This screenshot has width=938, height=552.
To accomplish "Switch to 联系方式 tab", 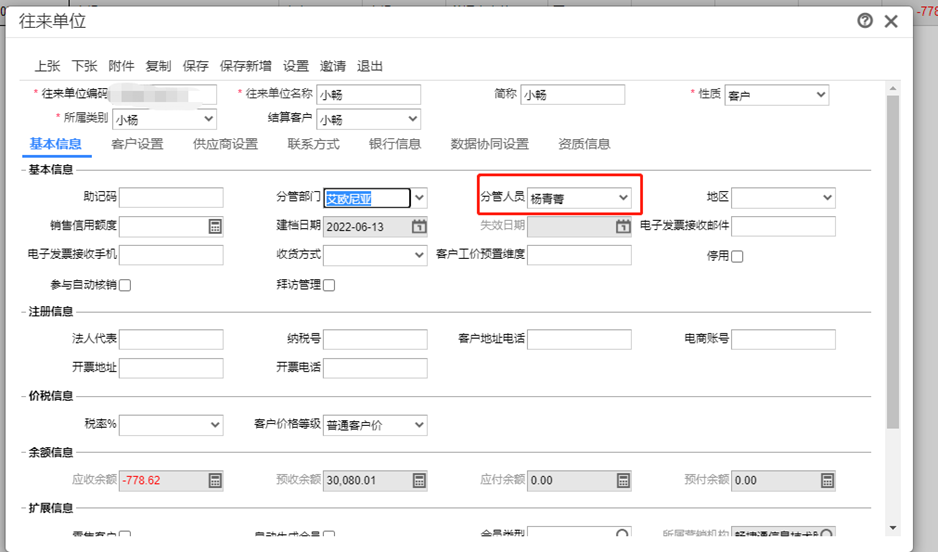I will [313, 144].
